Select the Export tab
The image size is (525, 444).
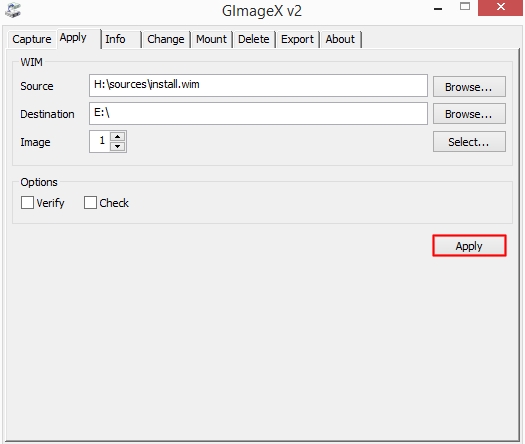pos(297,39)
